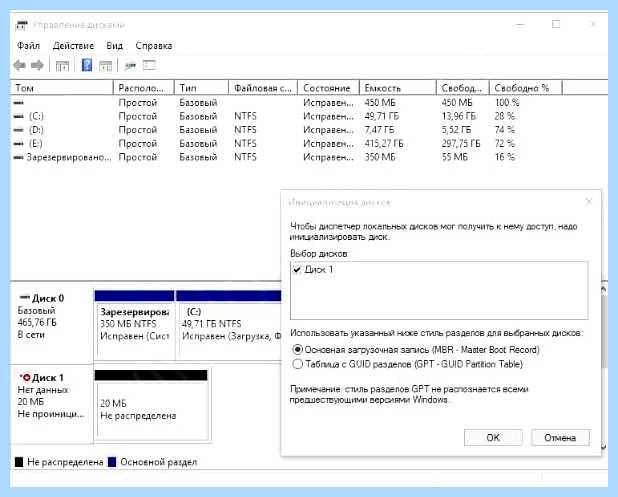The height and width of the screenshot is (497, 618).
Task: Sort by the Располо... column header
Action: click(x=143, y=88)
